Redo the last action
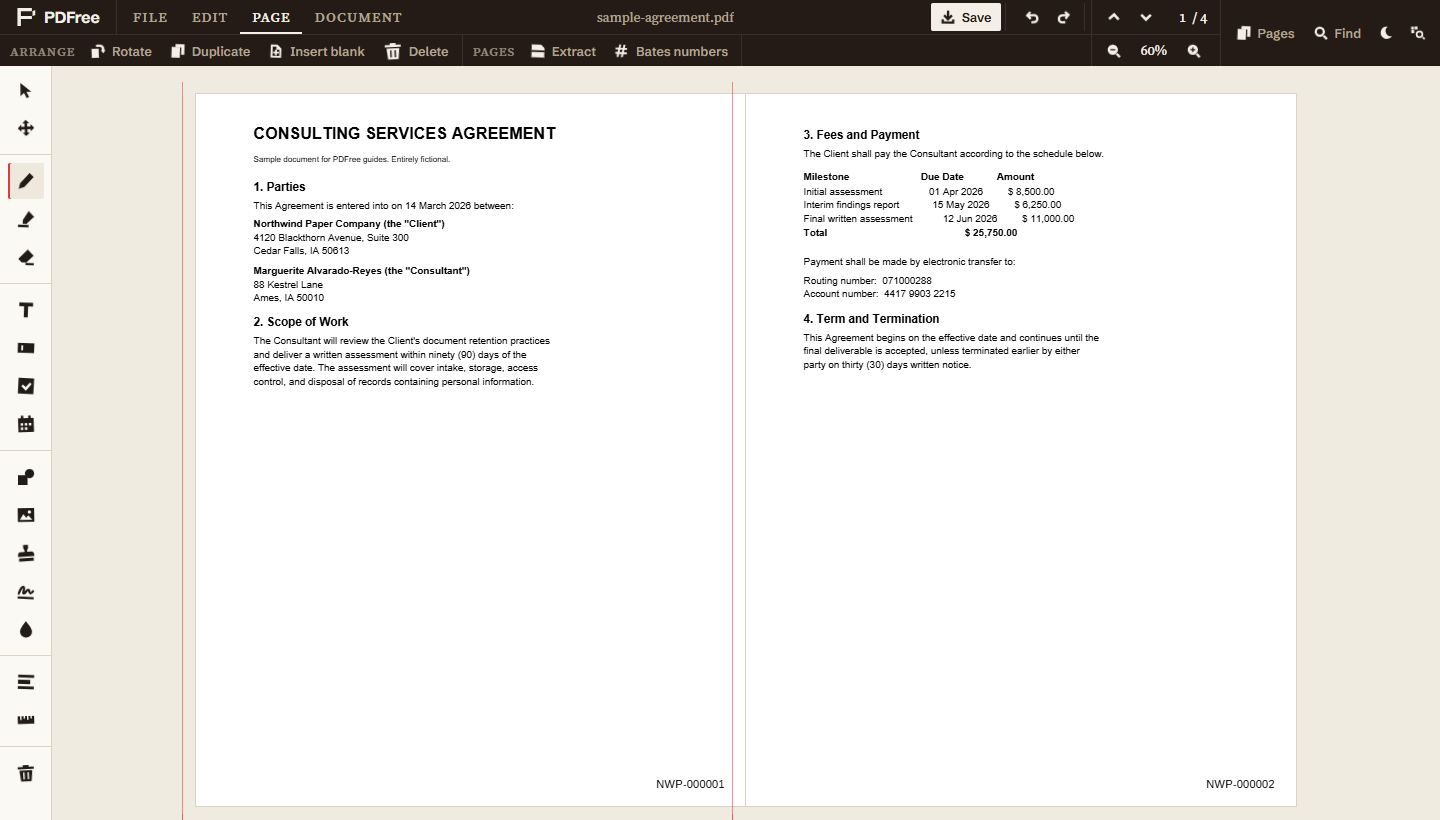1440x820 pixels. [1063, 17]
